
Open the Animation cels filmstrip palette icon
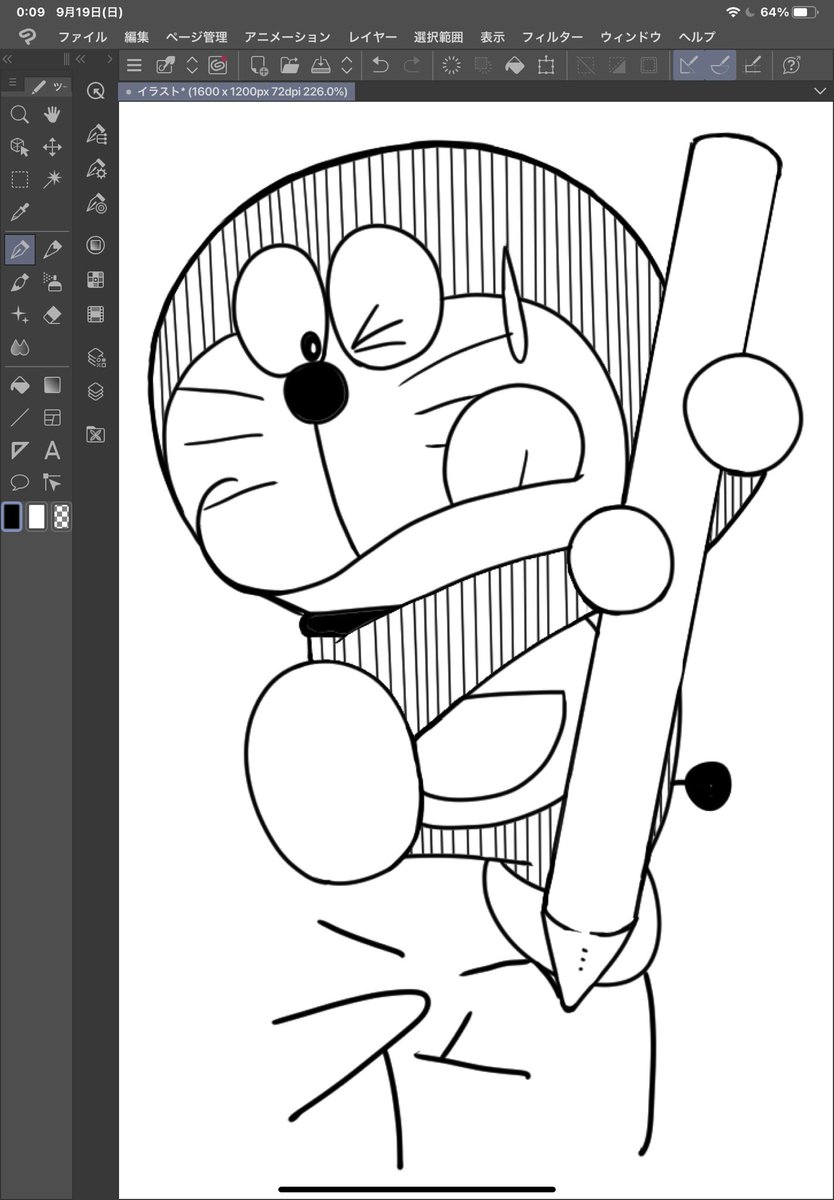click(x=96, y=315)
